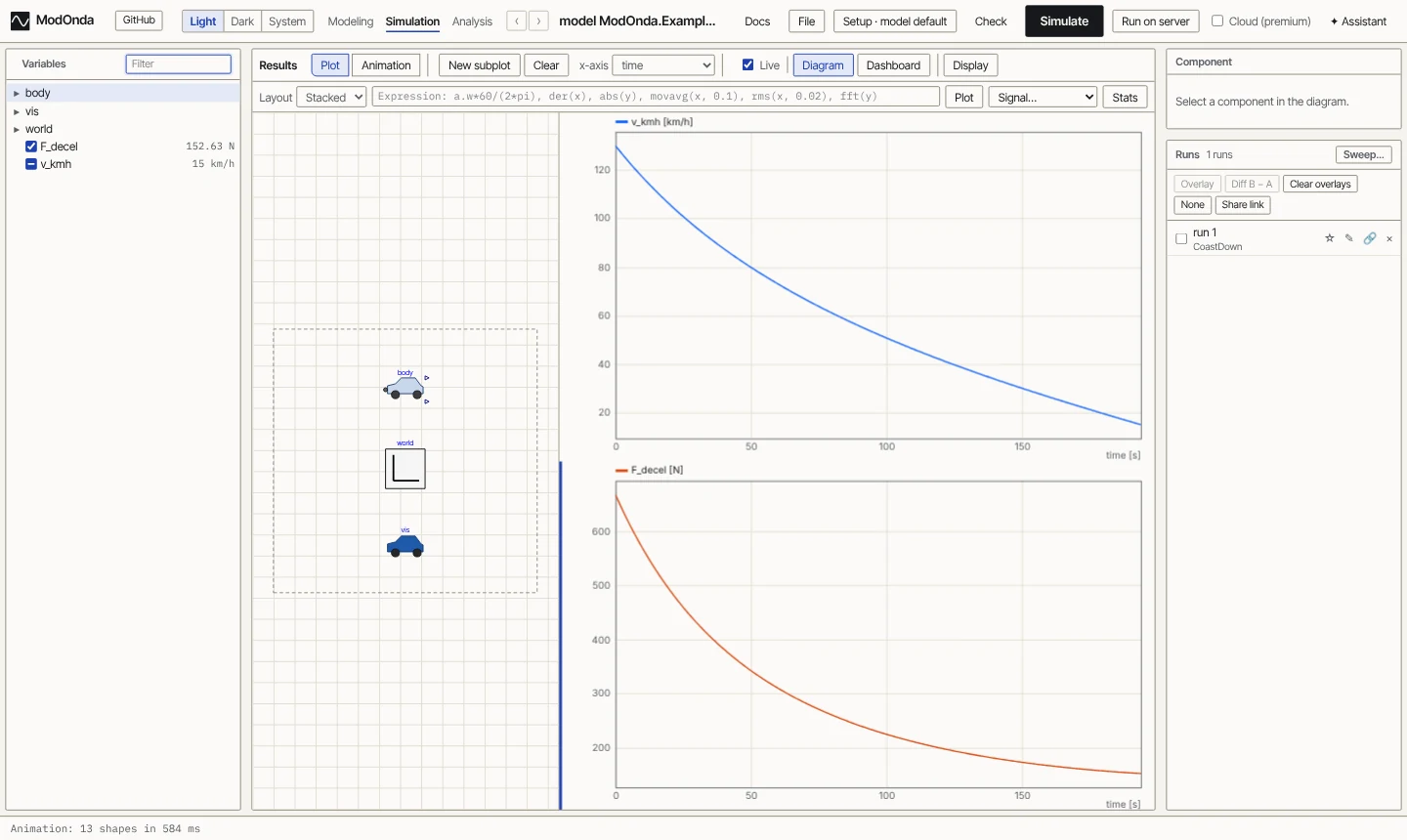
Task: Click the Expression input field
Action: click(656, 97)
